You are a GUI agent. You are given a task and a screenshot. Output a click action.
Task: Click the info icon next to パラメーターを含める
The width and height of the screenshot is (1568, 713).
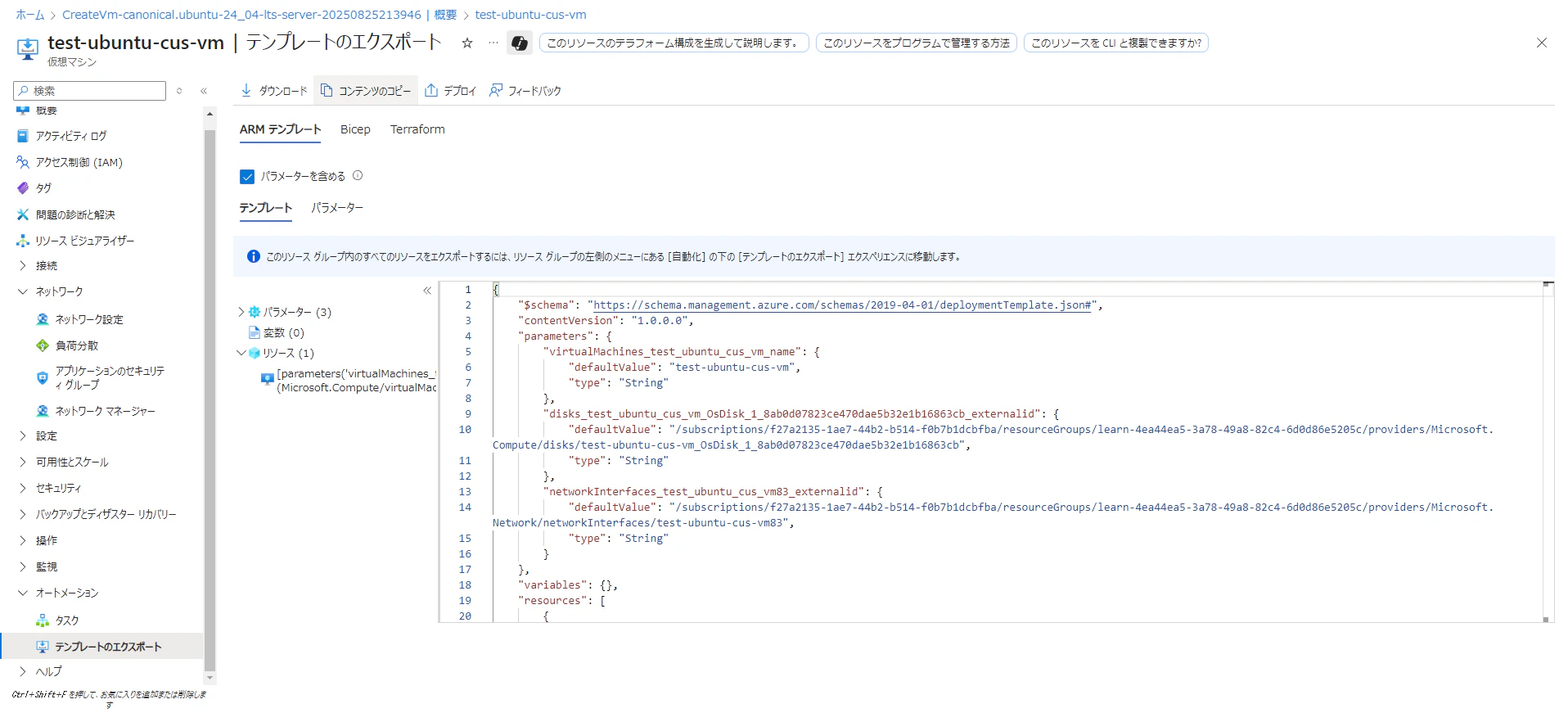click(x=358, y=175)
